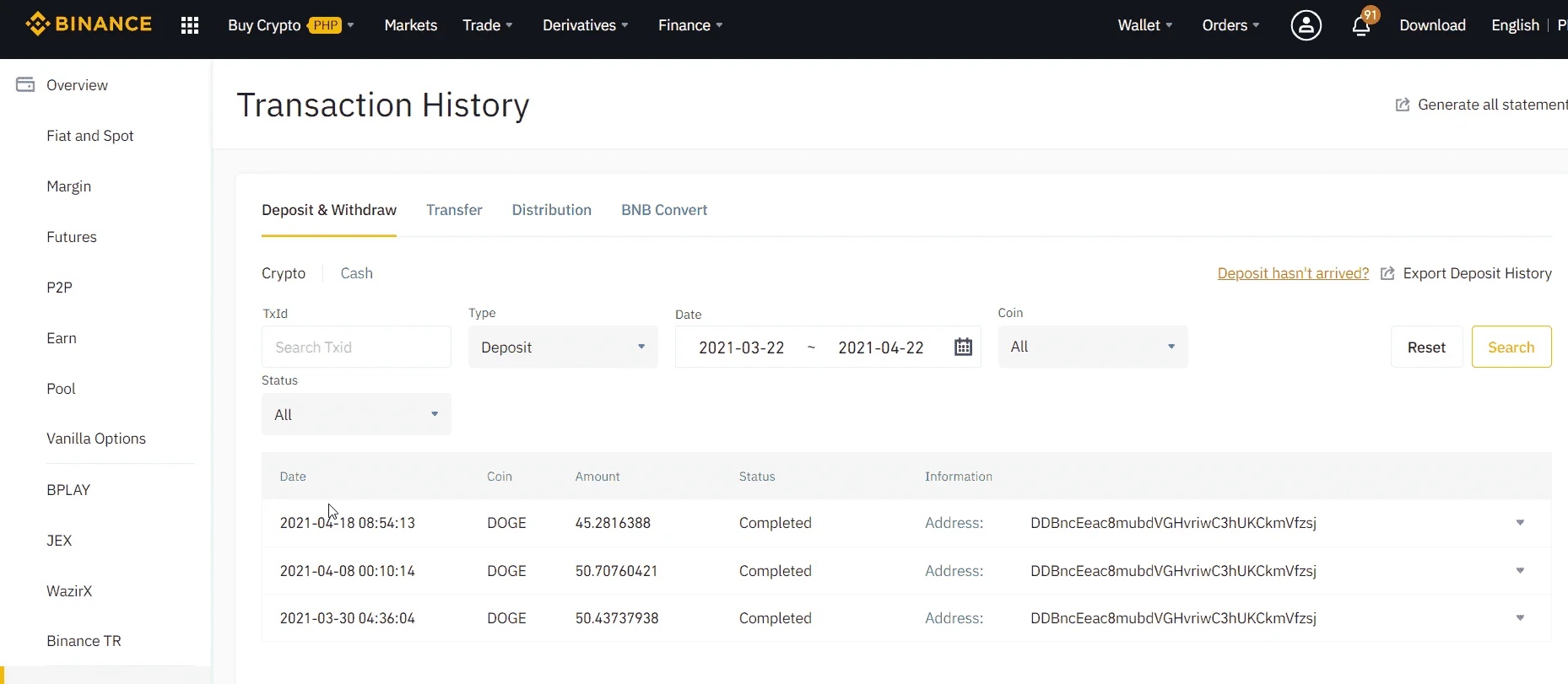Image resolution: width=1568 pixels, height=684 pixels.
Task: Open Pool in the sidebar
Action: coord(61,389)
